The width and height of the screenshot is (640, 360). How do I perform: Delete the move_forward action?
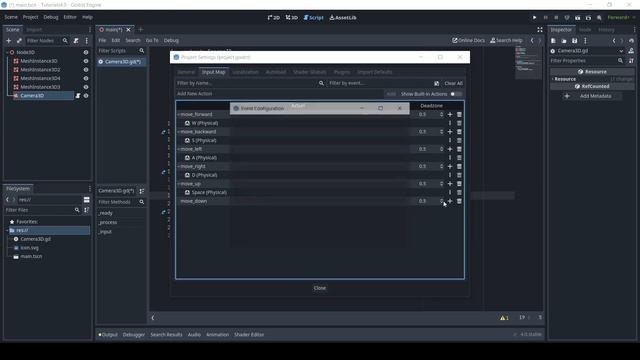[x=459, y=115]
